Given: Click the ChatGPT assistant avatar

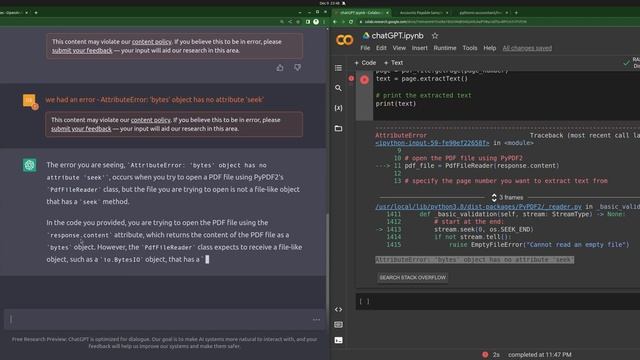Looking at the screenshot, I should (29, 165).
